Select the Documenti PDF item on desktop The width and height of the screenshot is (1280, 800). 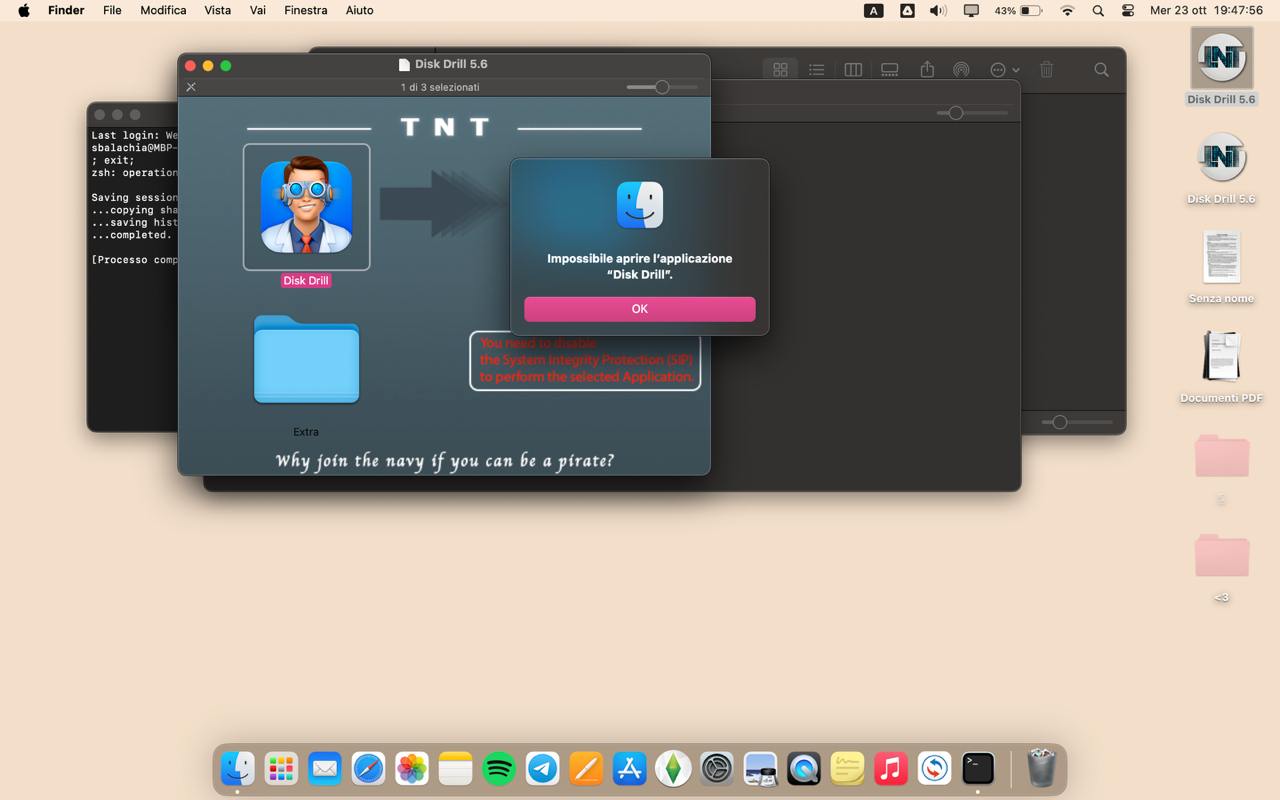point(1221,357)
